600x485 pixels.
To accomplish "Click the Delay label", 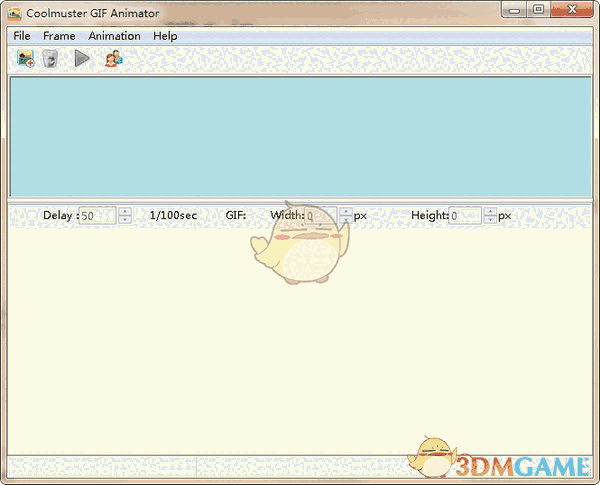I will point(61,215).
